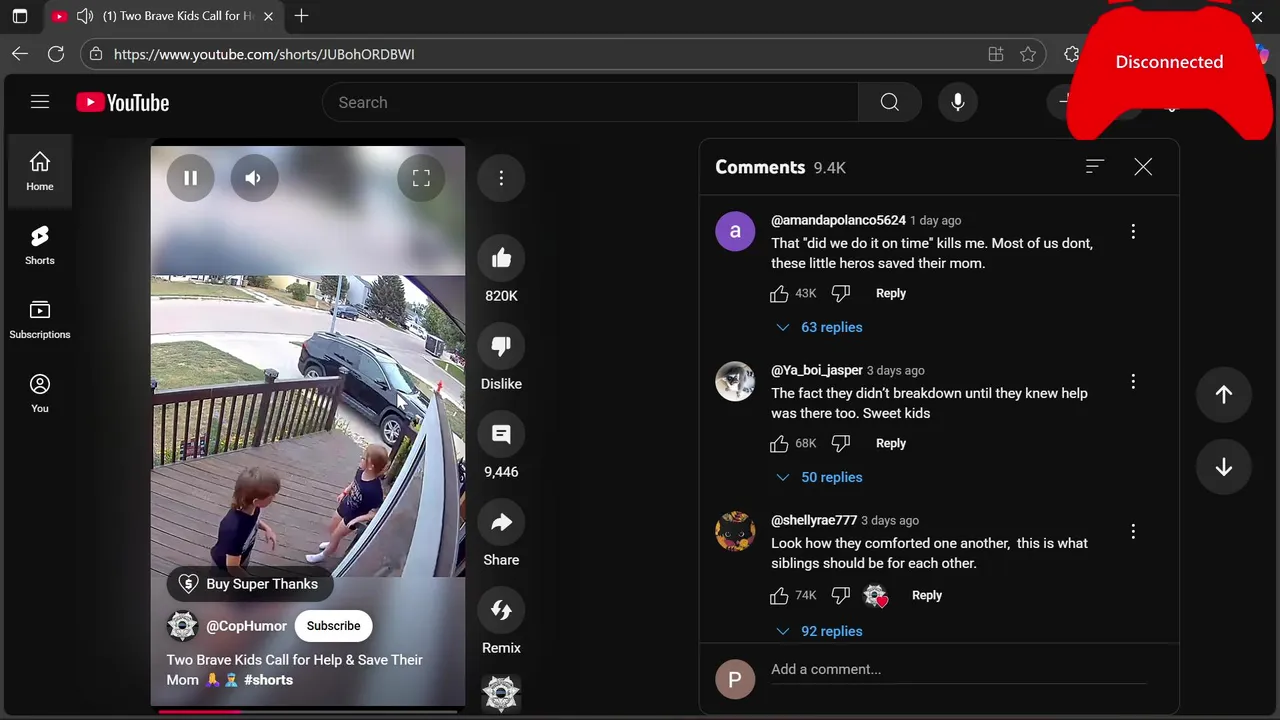Open YouTube guide hamburger menu

(x=40, y=102)
